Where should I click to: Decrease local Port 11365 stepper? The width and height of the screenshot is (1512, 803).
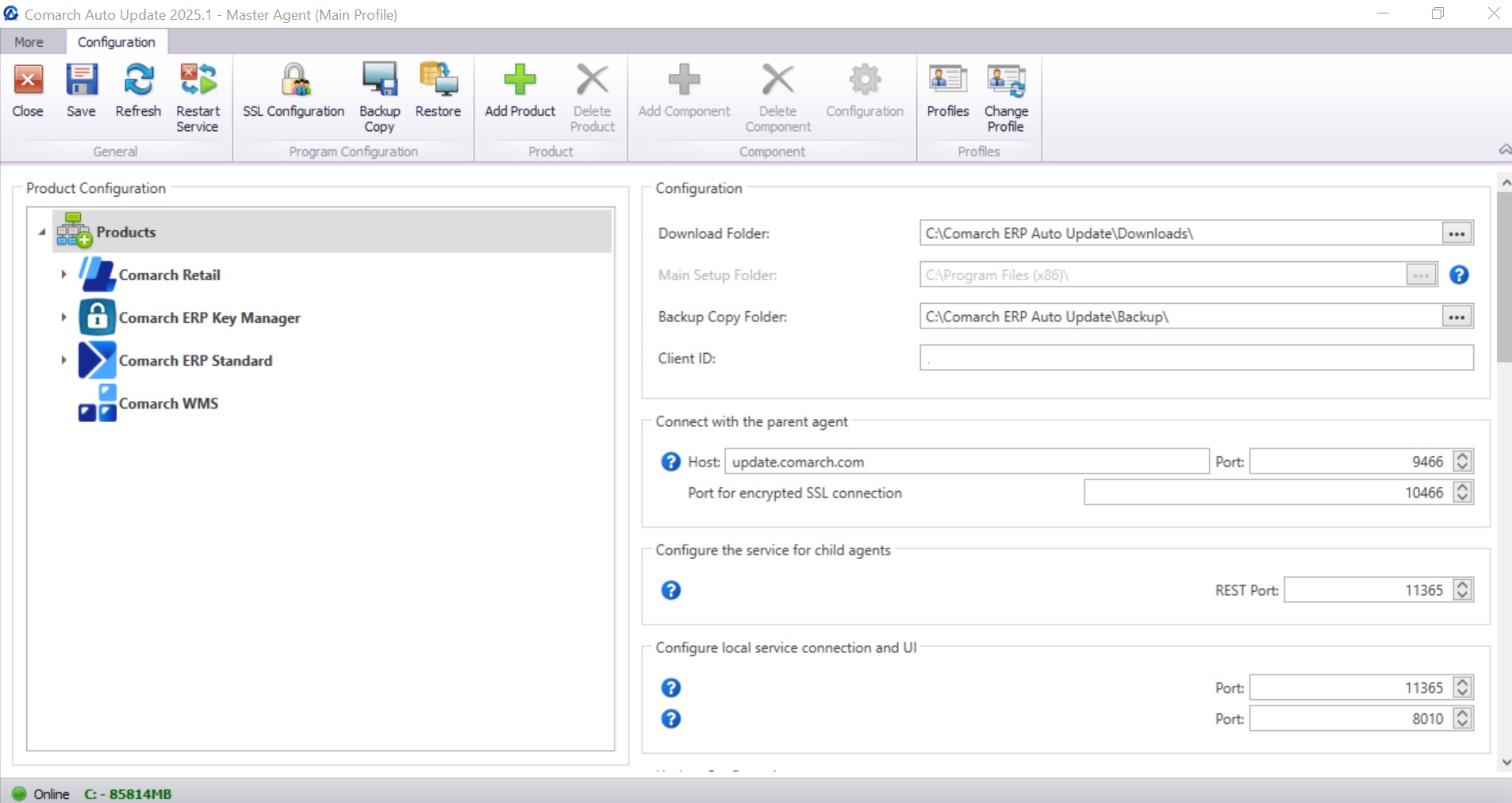(x=1463, y=693)
